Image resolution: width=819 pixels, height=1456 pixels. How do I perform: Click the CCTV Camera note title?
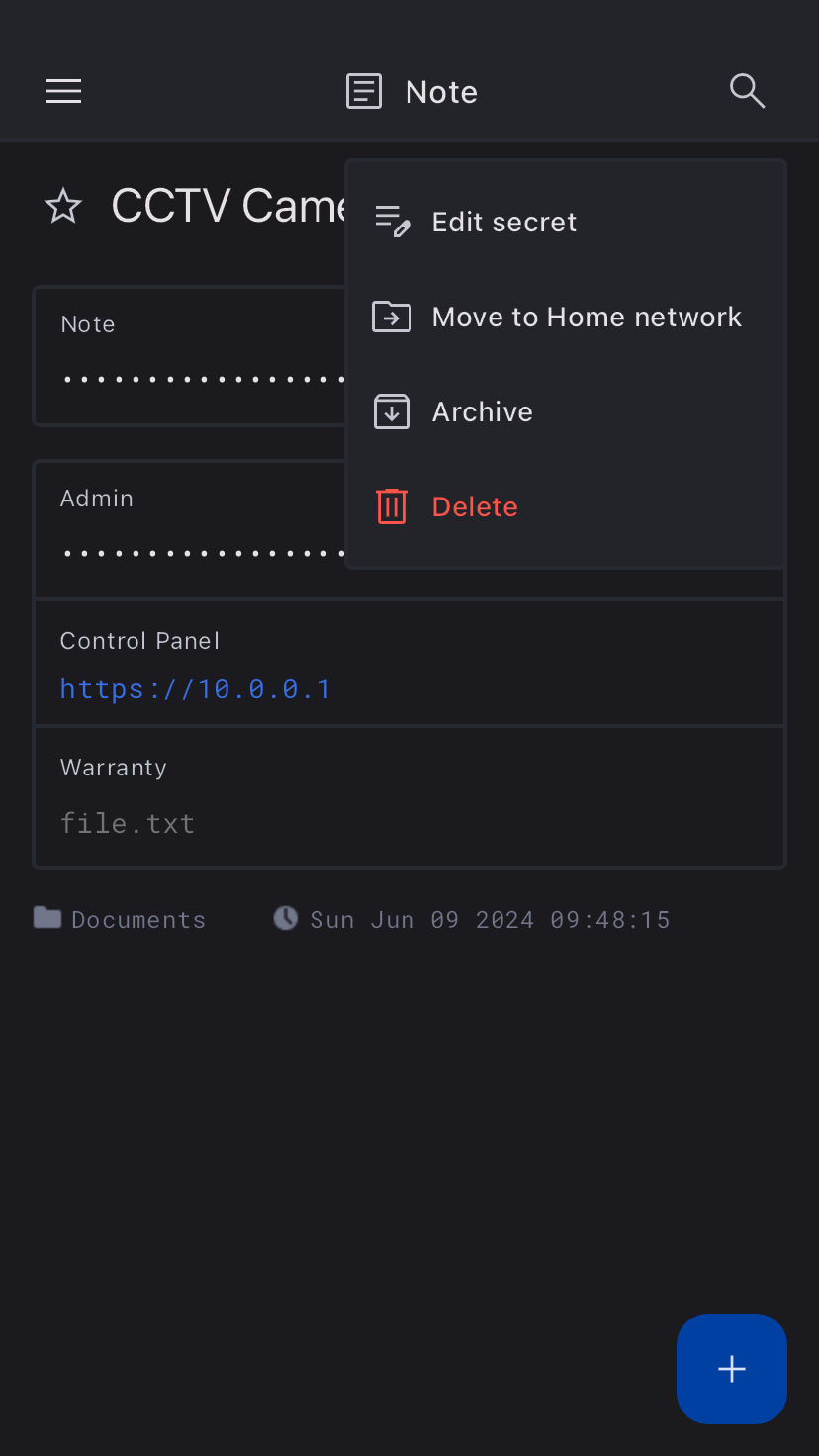229,207
